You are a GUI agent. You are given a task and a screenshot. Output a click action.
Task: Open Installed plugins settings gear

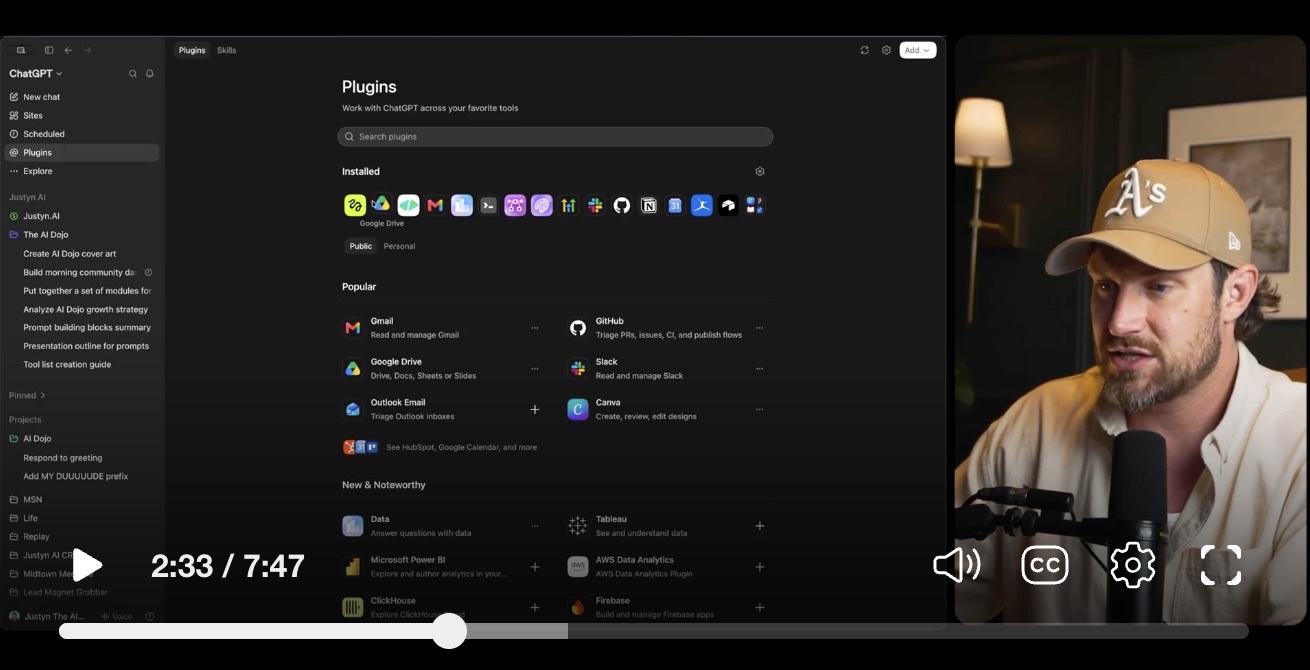click(x=760, y=172)
